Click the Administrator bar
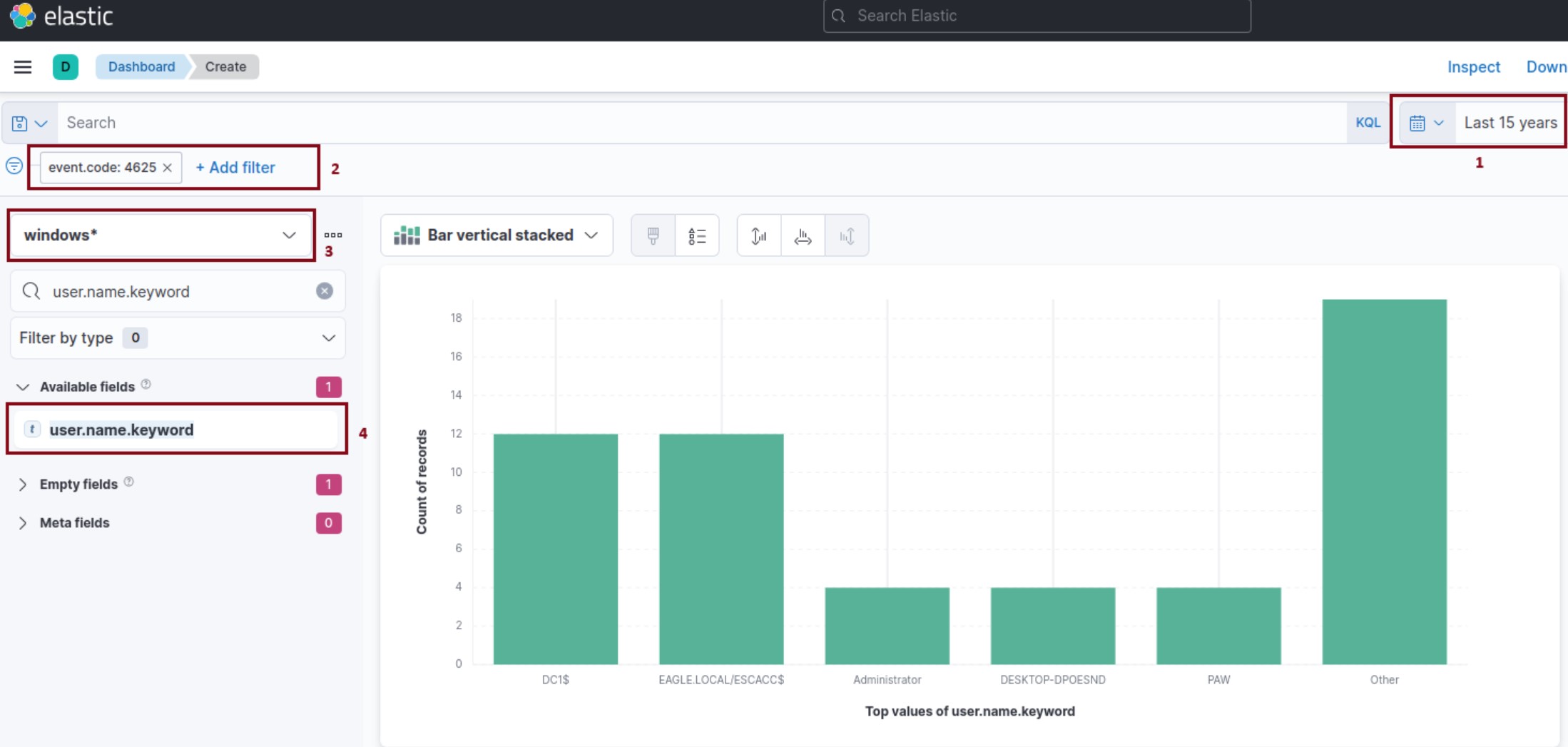 pos(887,626)
